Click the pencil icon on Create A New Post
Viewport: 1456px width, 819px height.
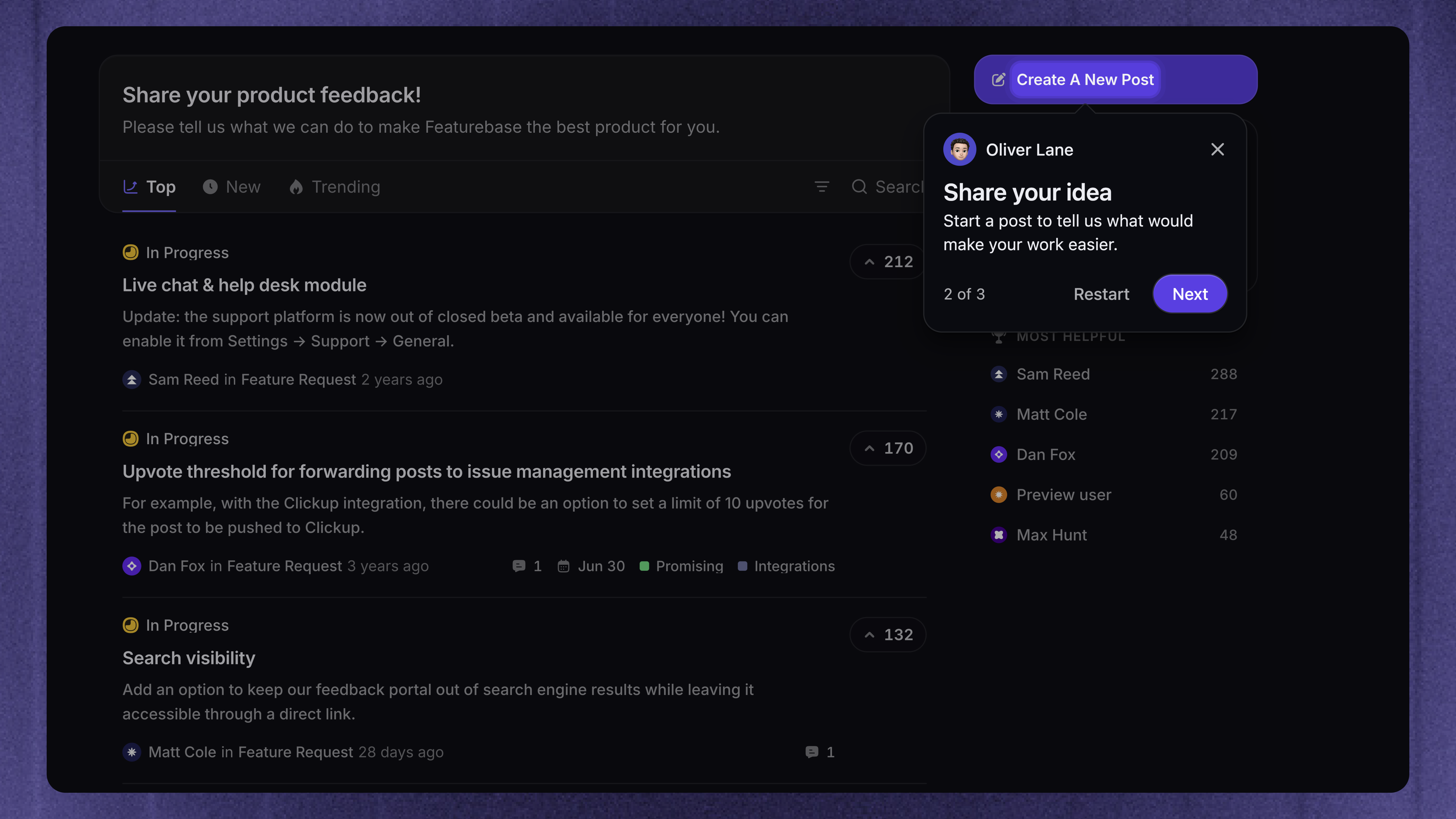tap(999, 80)
